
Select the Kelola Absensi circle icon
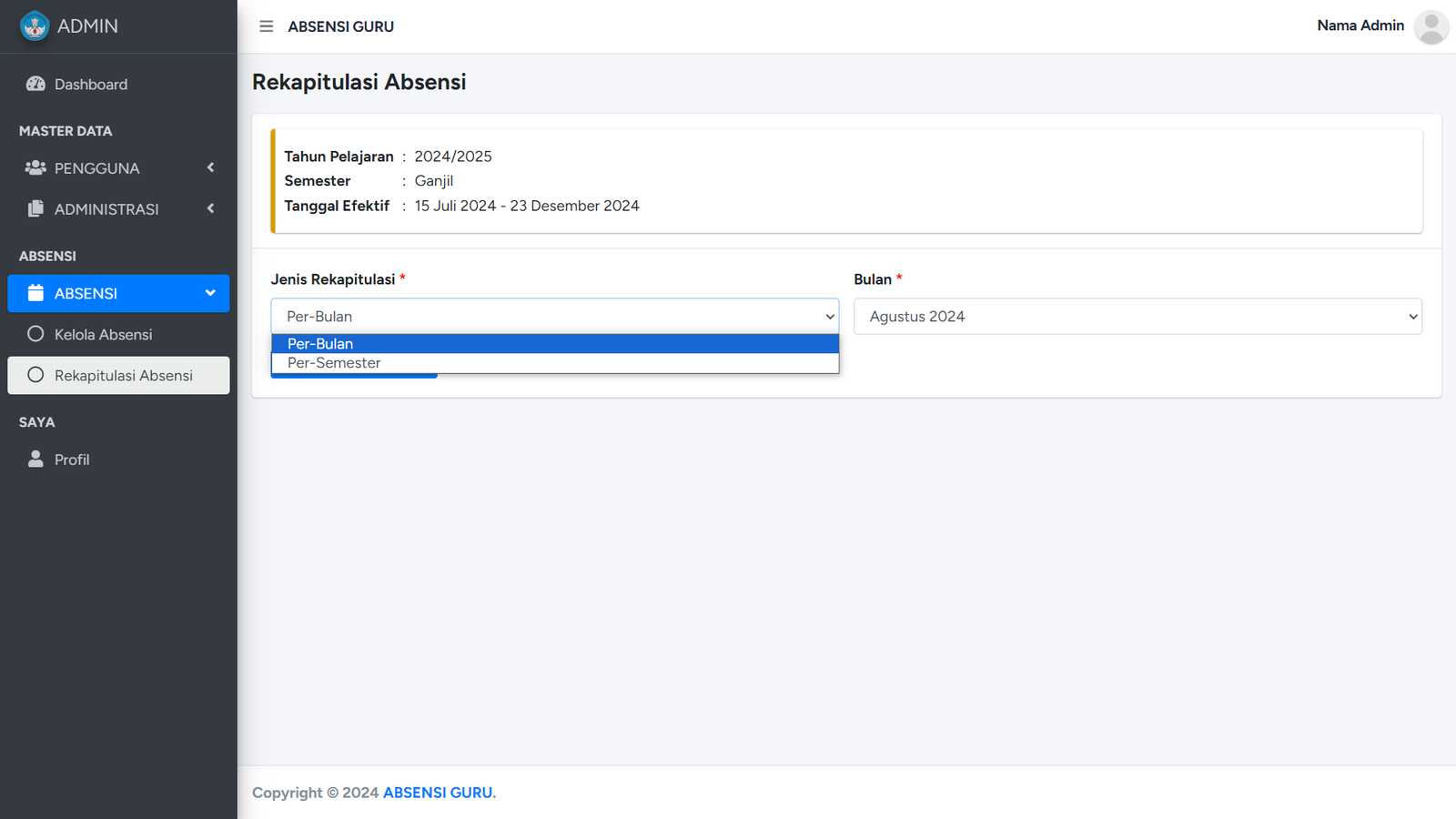[35, 334]
